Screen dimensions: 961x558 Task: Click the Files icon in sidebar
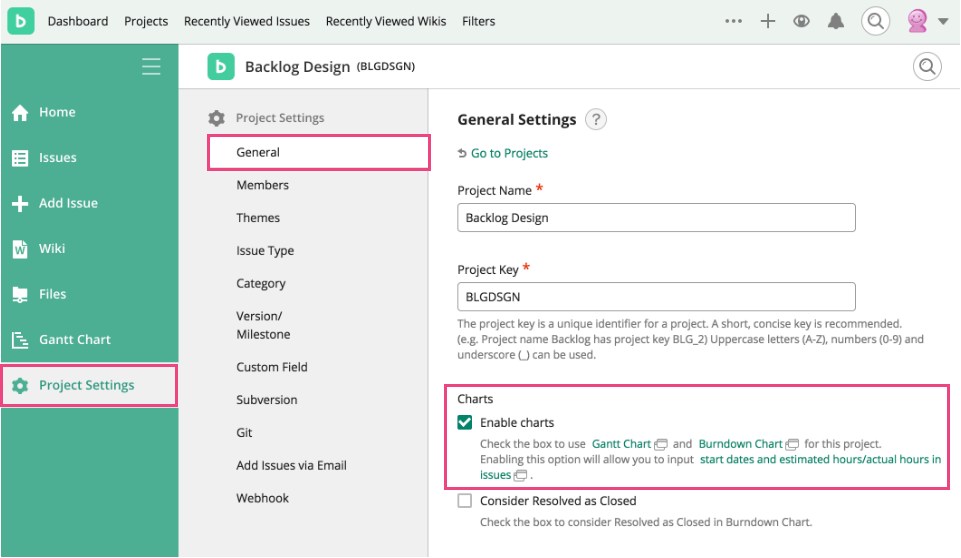[20, 294]
